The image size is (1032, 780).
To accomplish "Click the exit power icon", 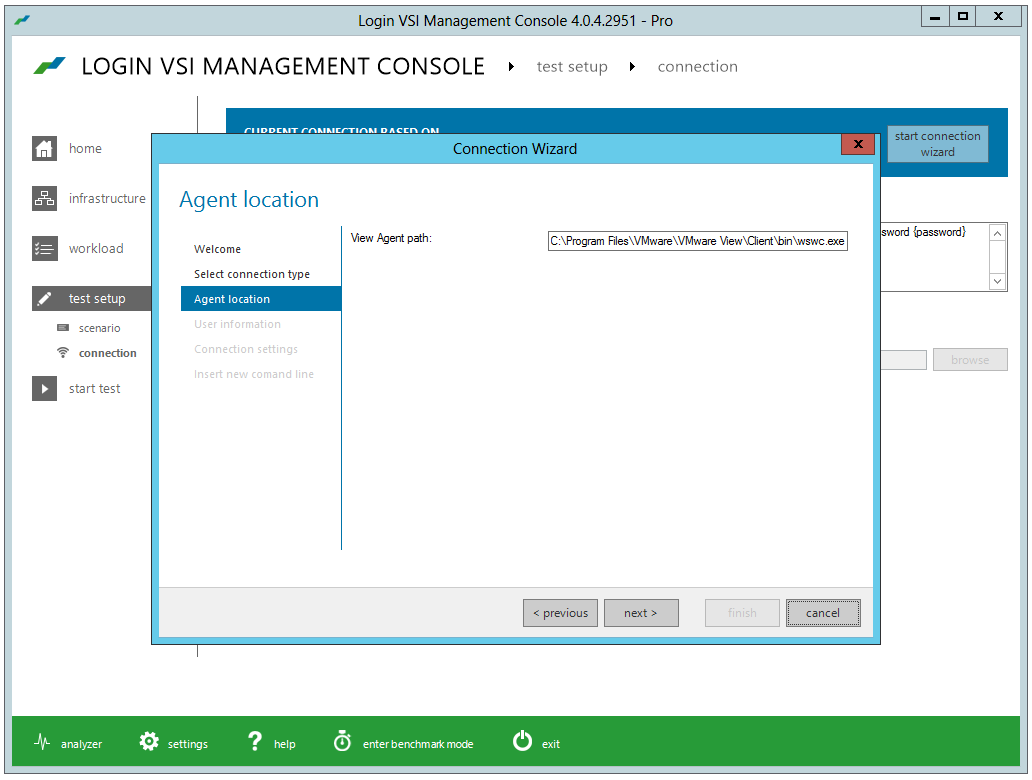I will pyautogui.click(x=523, y=741).
